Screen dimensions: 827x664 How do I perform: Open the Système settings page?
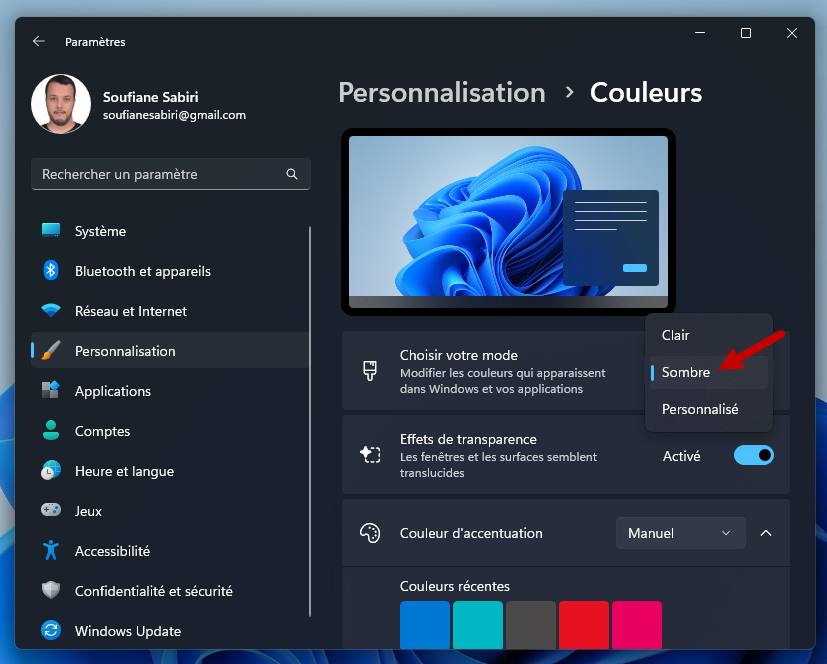(170, 231)
